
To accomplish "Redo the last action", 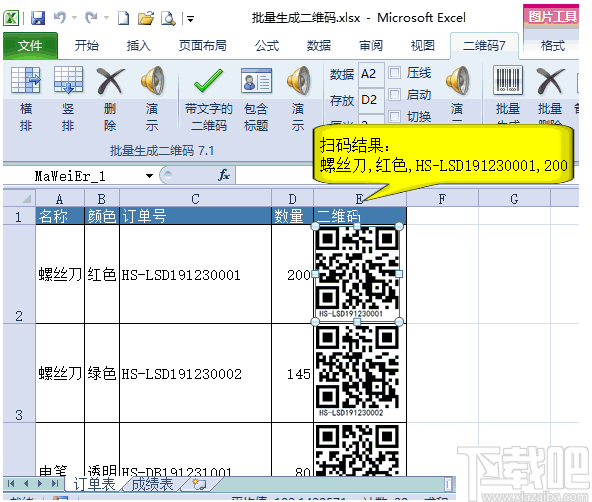I will click(91, 17).
